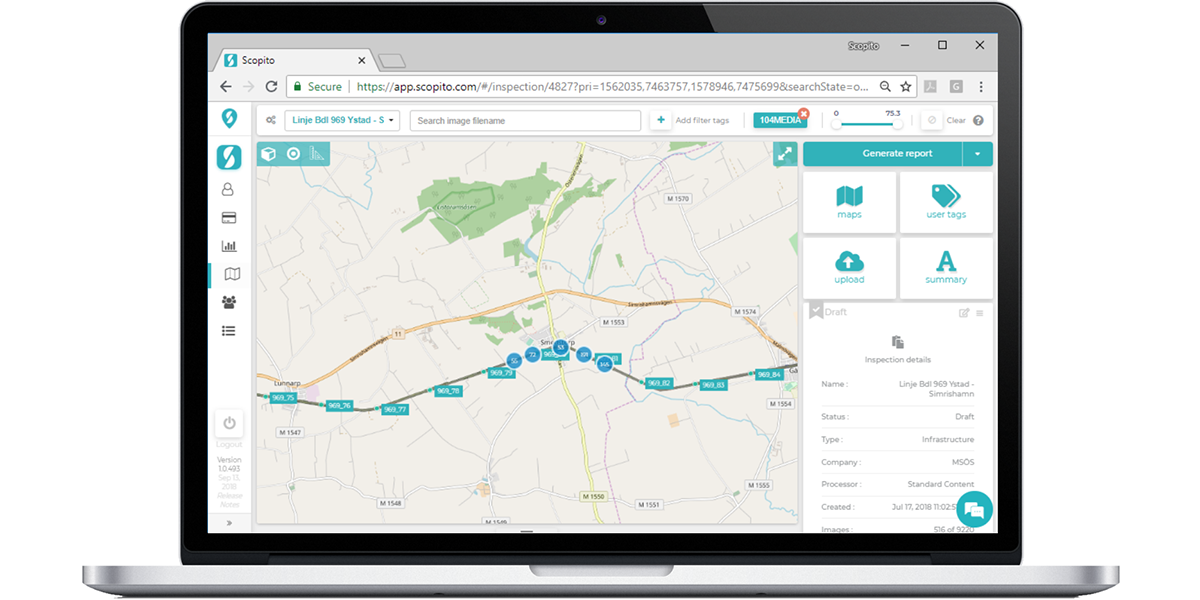Select the 969_78 map marker
The width and height of the screenshot is (1200, 600).
point(448,391)
